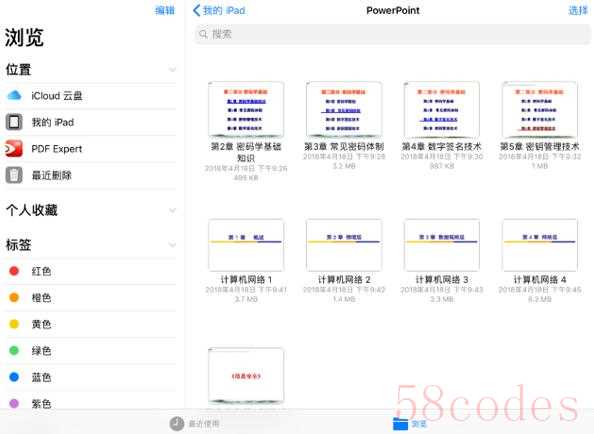This screenshot has width=594, height=434.
Task: Select the 红色 red tag
Action: tap(91, 271)
